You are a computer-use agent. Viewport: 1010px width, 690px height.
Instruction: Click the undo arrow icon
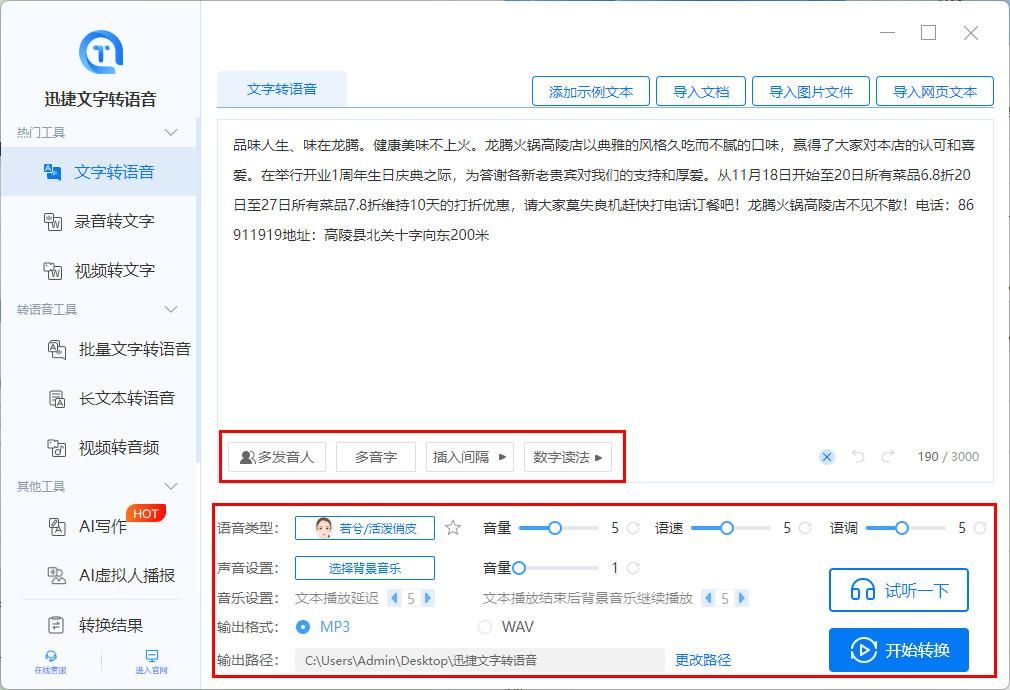pos(857,457)
